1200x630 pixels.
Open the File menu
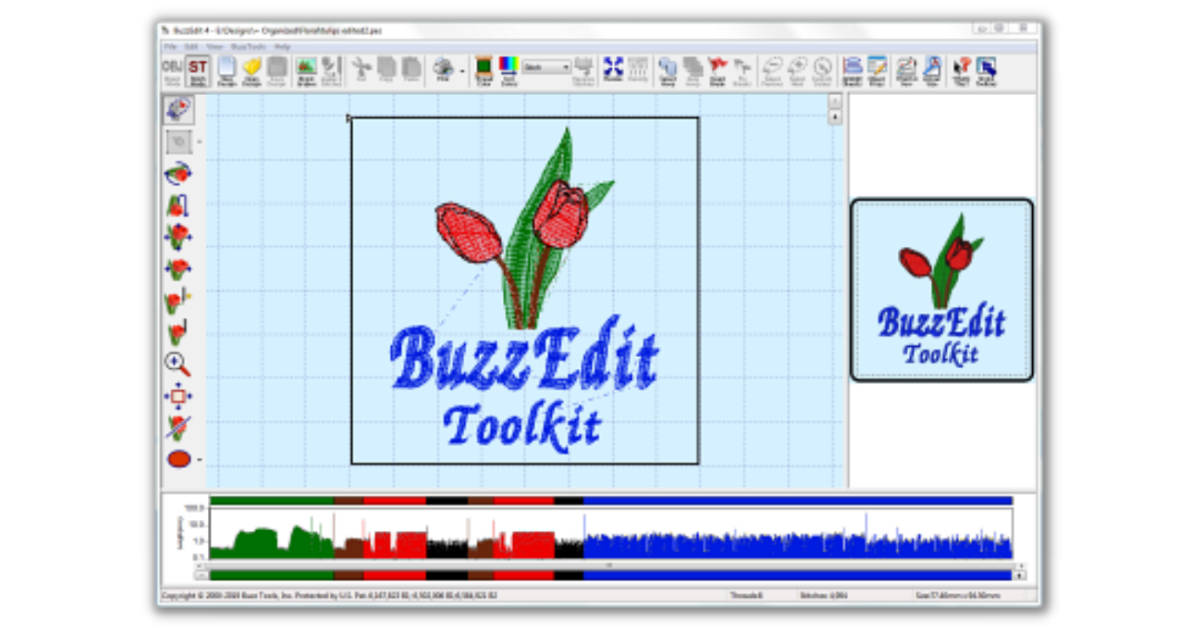click(170, 46)
